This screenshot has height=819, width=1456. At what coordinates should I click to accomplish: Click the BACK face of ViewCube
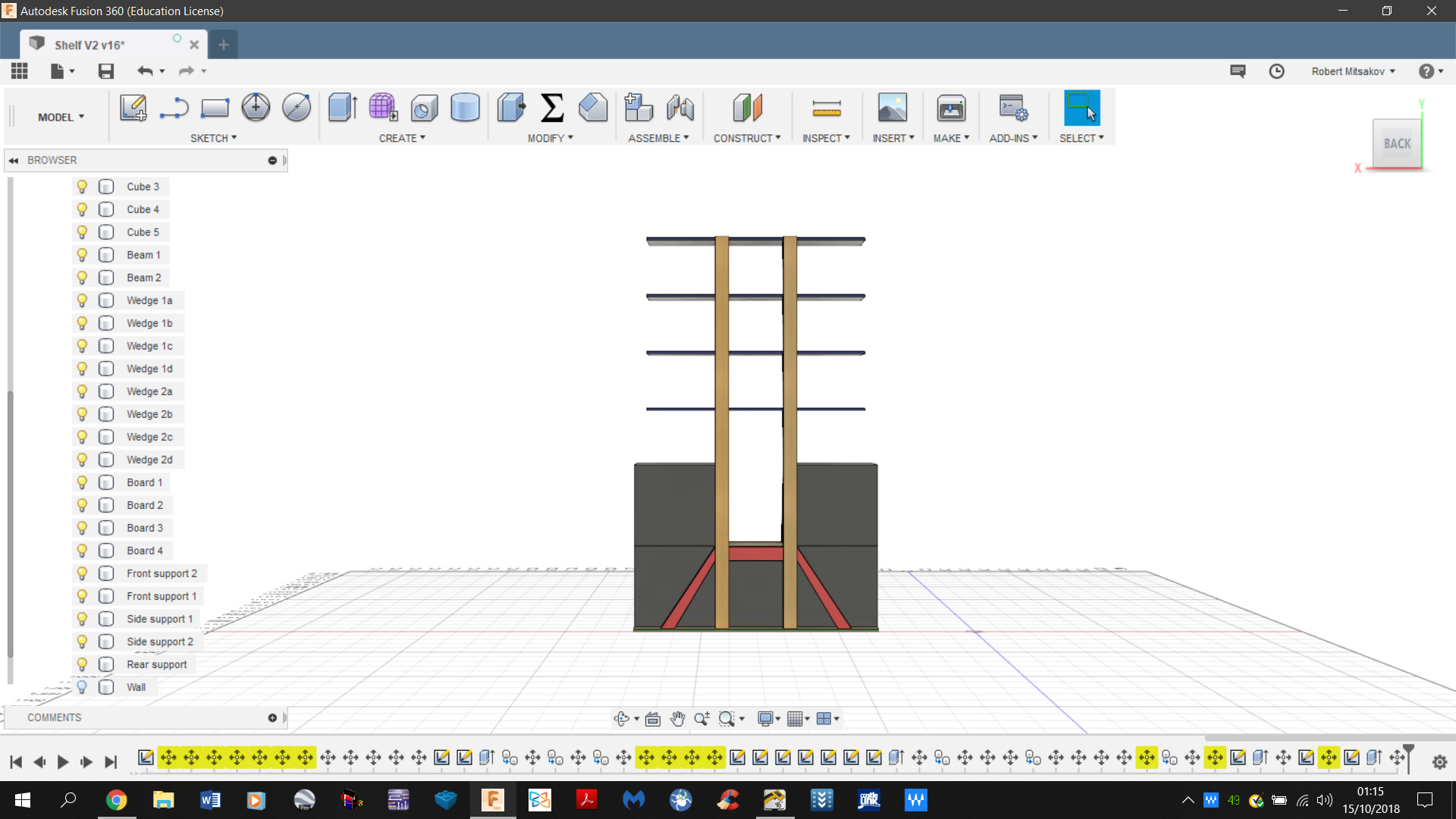point(1397,143)
